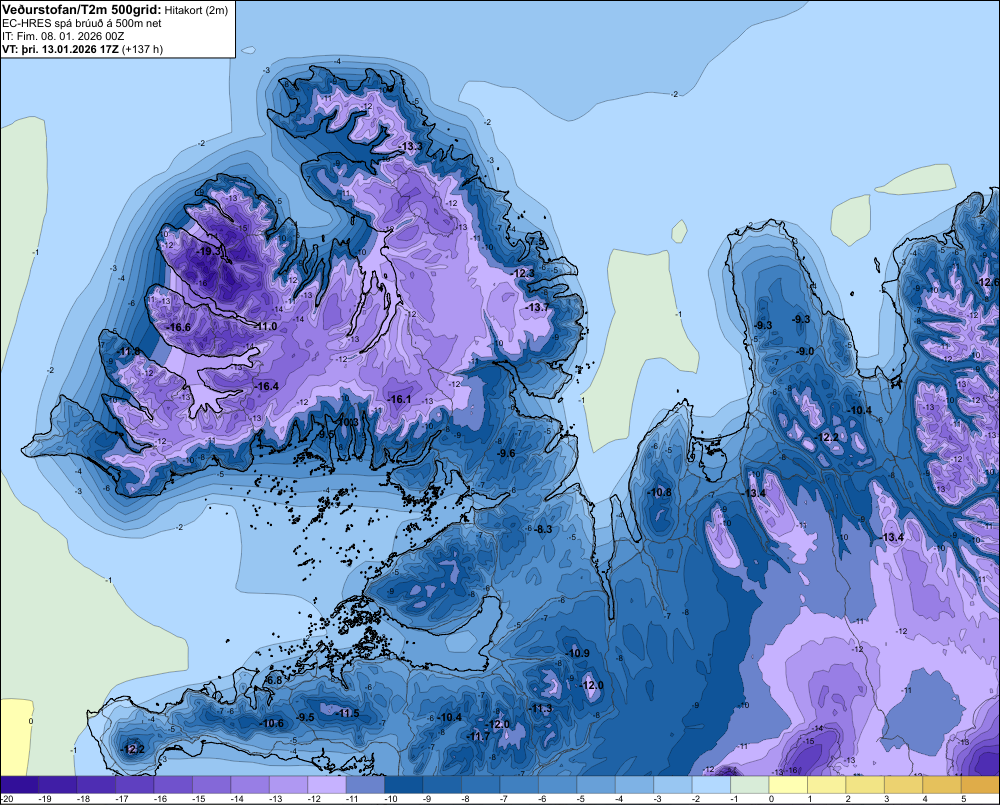The width and height of the screenshot is (1000, 805).
Task: Select the -8.3 temperature reading
Action: point(543,529)
